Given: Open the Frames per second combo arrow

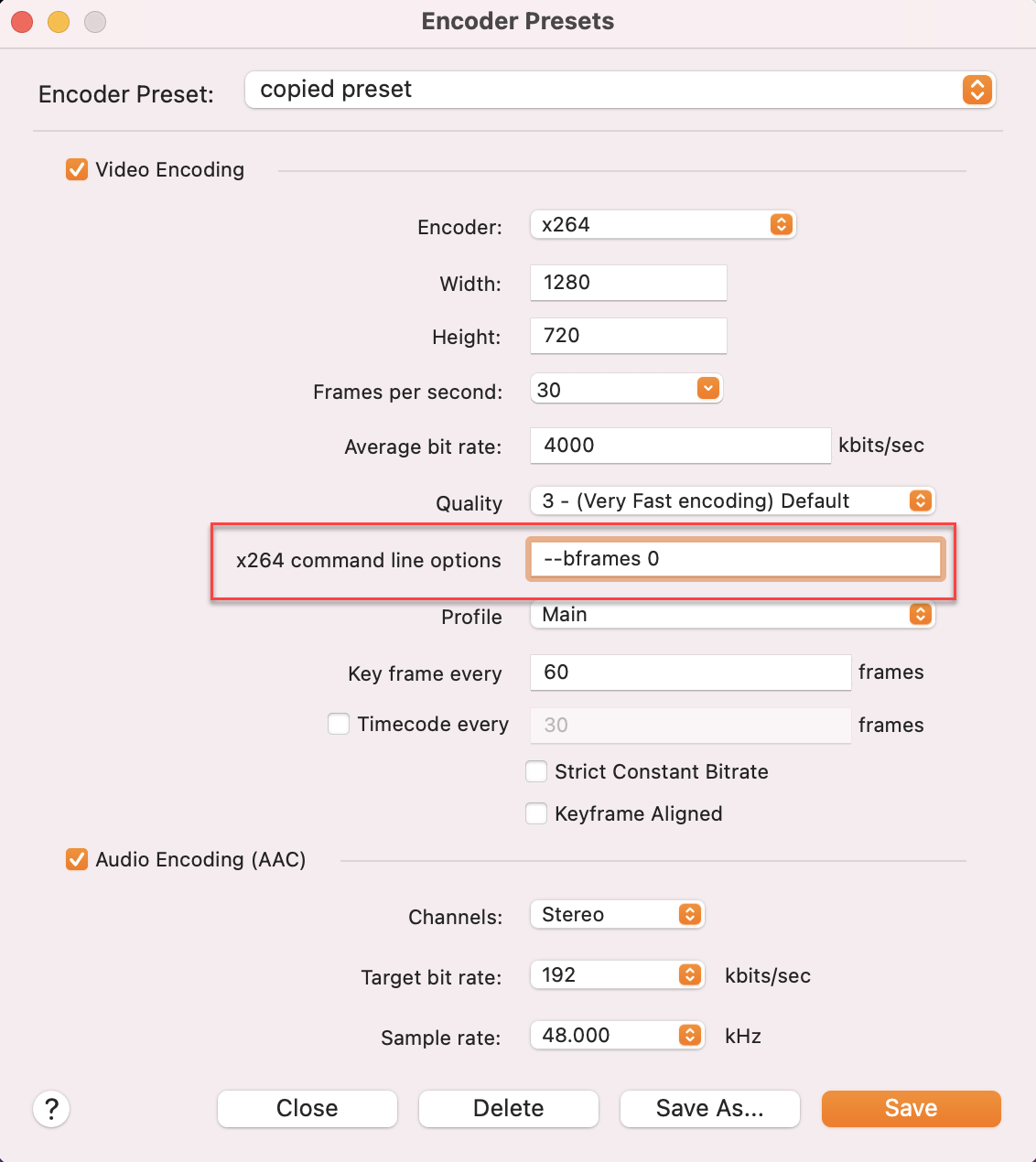Looking at the screenshot, I should 708,389.
